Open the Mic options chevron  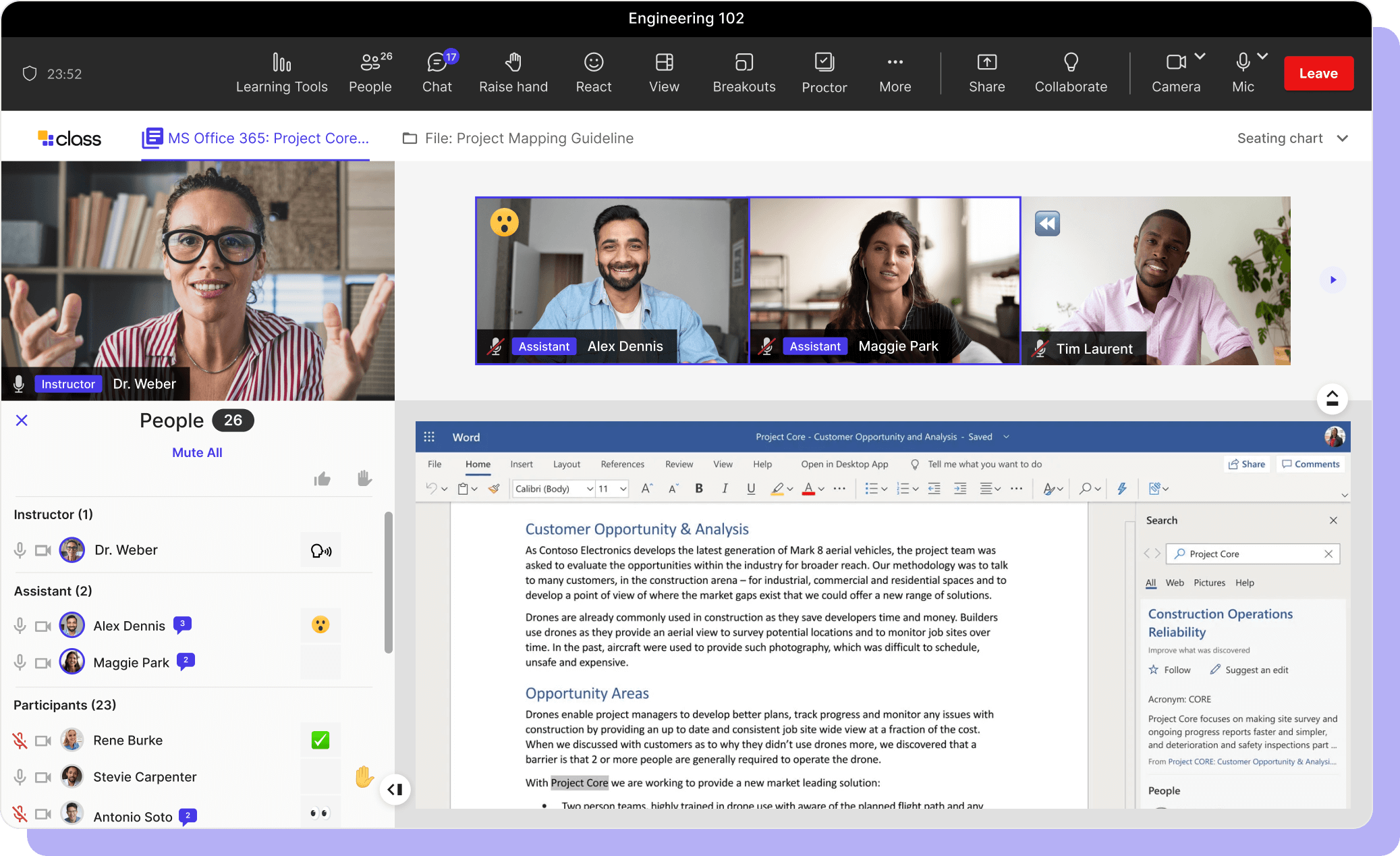coord(1262,56)
